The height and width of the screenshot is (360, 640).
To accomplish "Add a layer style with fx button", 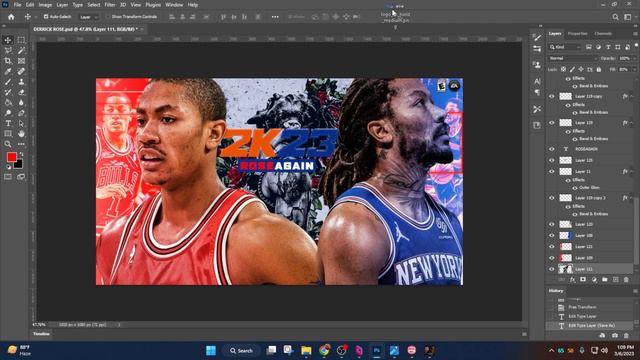I will [x=572, y=280].
